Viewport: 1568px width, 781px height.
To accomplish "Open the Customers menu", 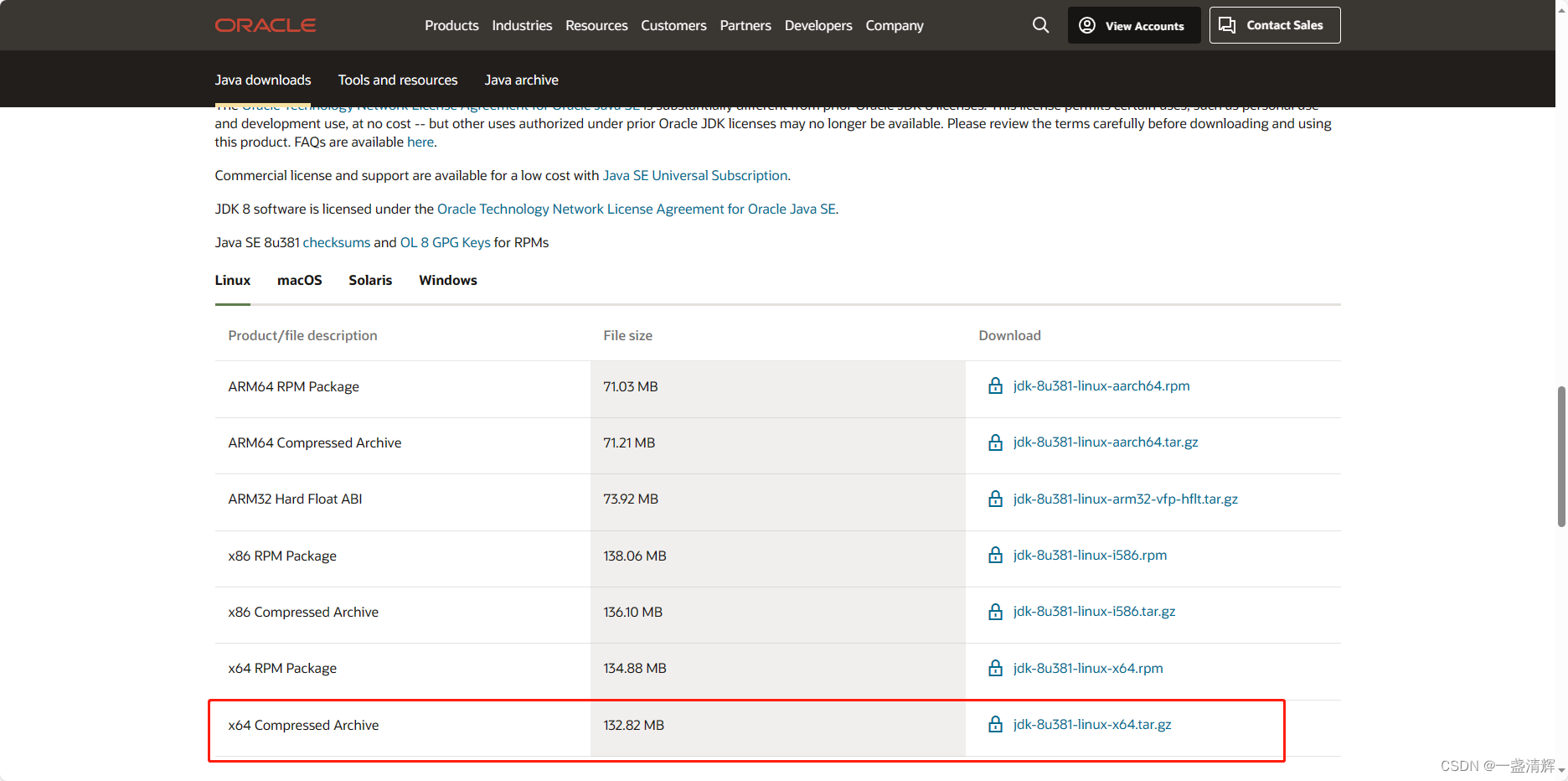I will coord(673,25).
